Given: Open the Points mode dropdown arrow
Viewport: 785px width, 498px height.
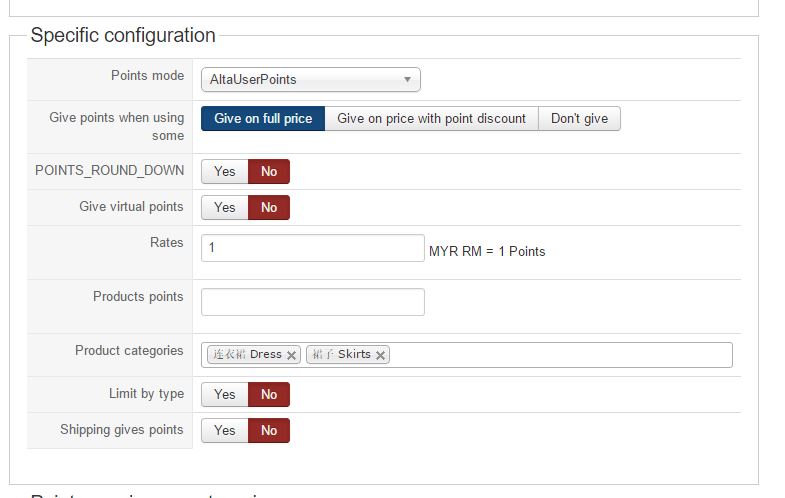Looking at the screenshot, I should click(x=407, y=80).
